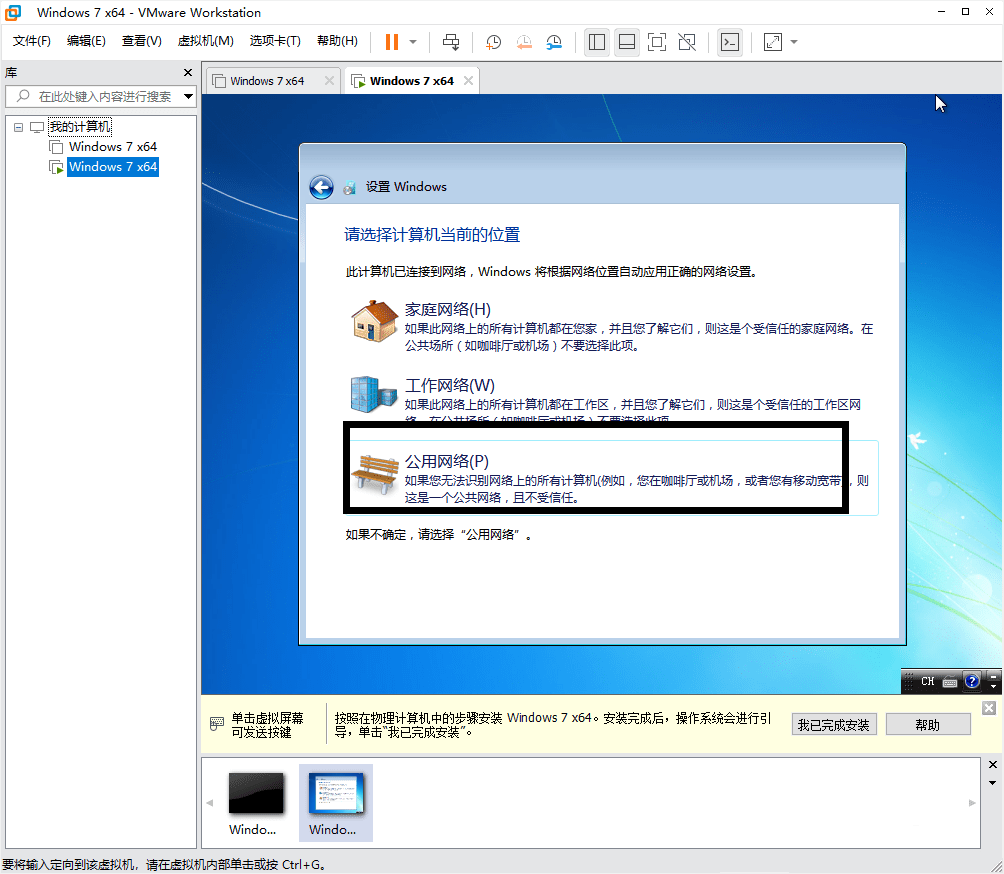Open the library search filter dropdown
The image size is (1004, 874).
(188, 97)
